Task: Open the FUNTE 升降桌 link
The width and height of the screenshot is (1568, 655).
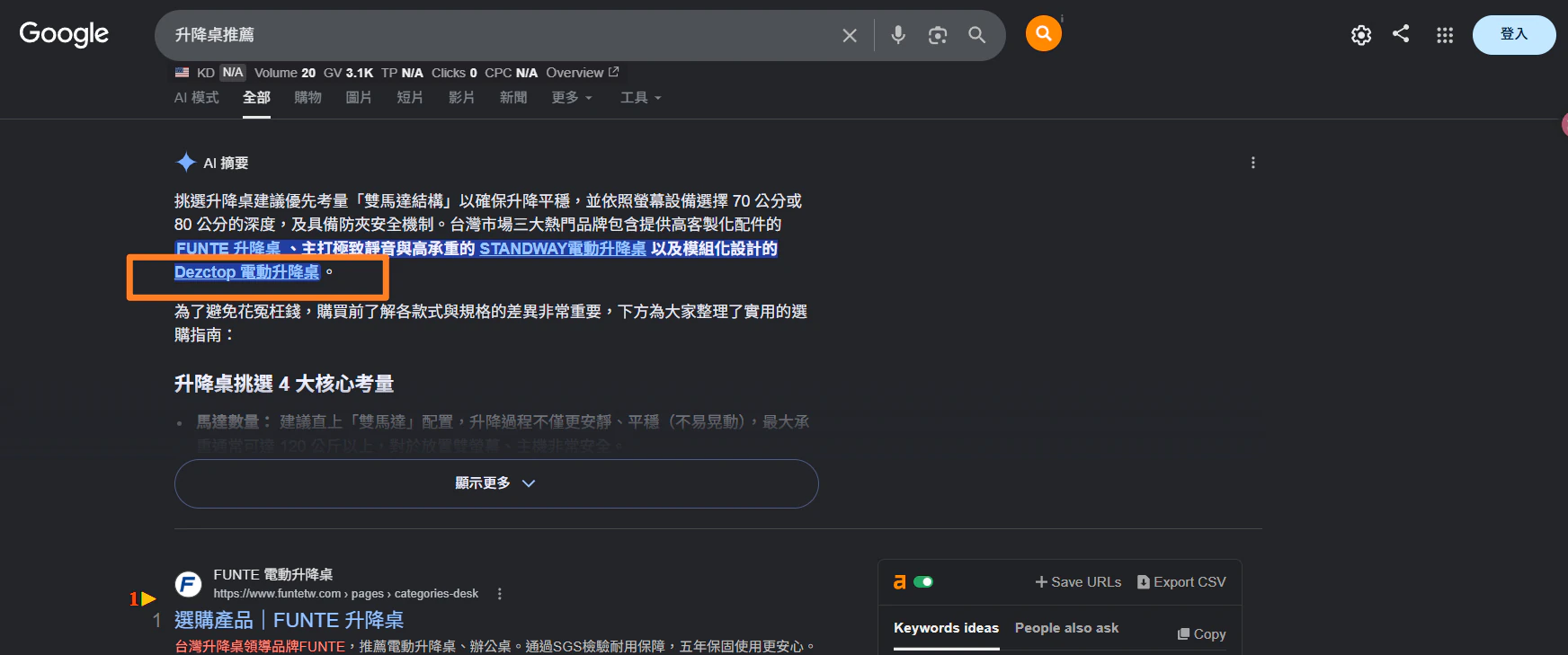Action: coord(228,249)
